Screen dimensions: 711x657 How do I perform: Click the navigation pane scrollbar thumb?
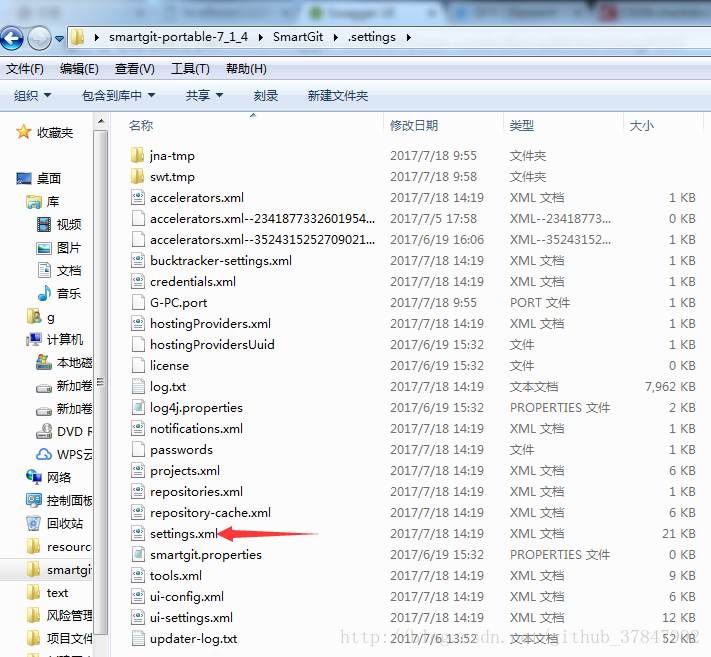(x=101, y=381)
